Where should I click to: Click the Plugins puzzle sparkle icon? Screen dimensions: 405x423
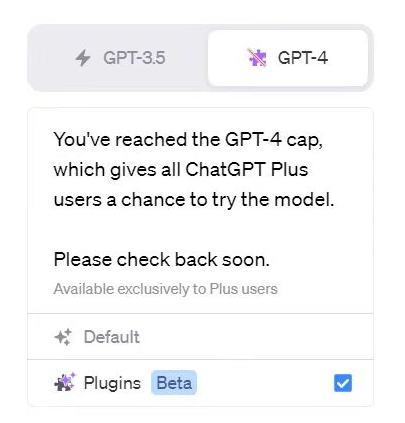65,383
